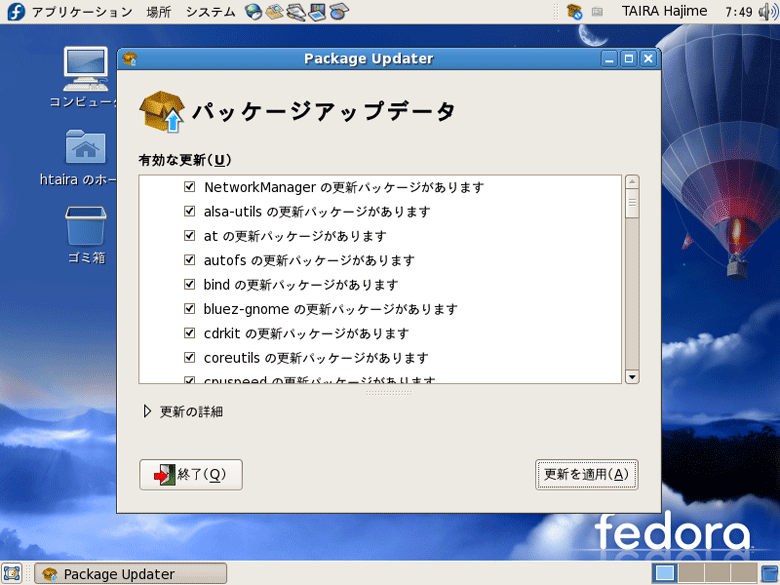780x585 pixels.
Task: Uncheck the NetworkManager update checkbox
Action: tap(190, 187)
